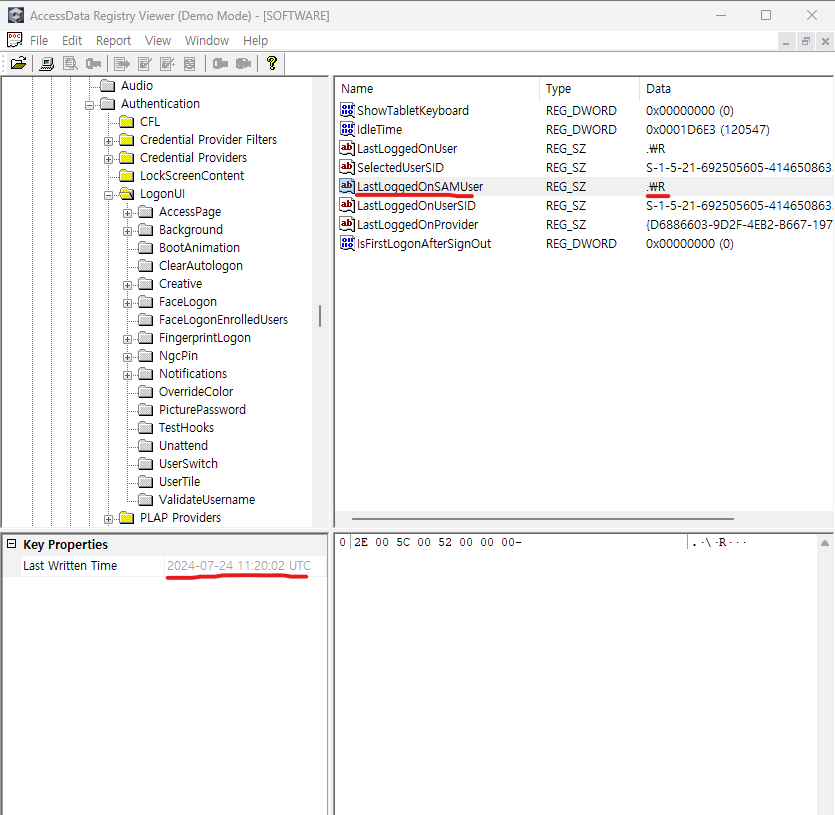This screenshot has height=815, width=835.
Task: Click the IdleTime DWORD value icon
Action: pos(347,129)
